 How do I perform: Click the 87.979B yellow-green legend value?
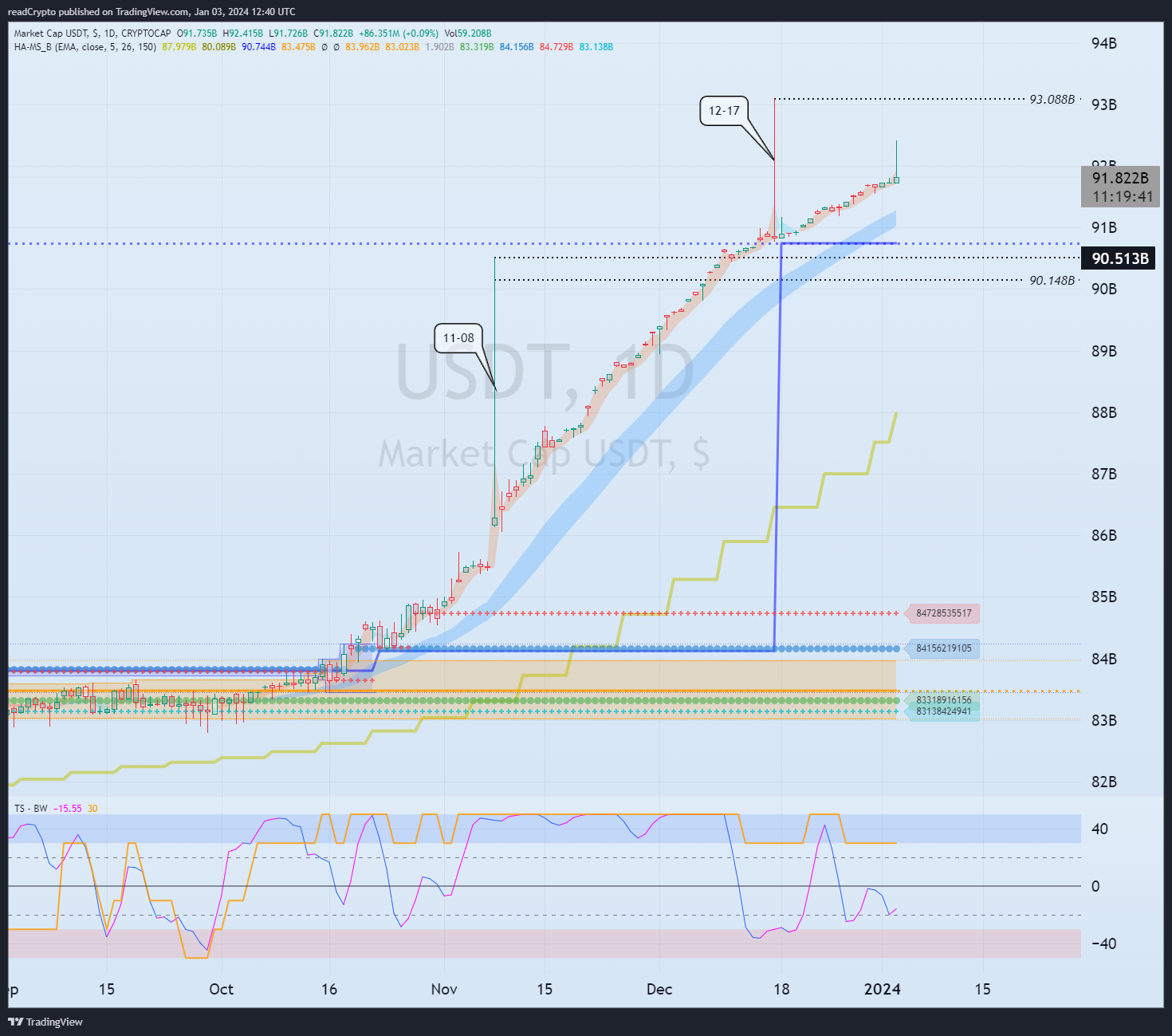[x=179, y=47]
